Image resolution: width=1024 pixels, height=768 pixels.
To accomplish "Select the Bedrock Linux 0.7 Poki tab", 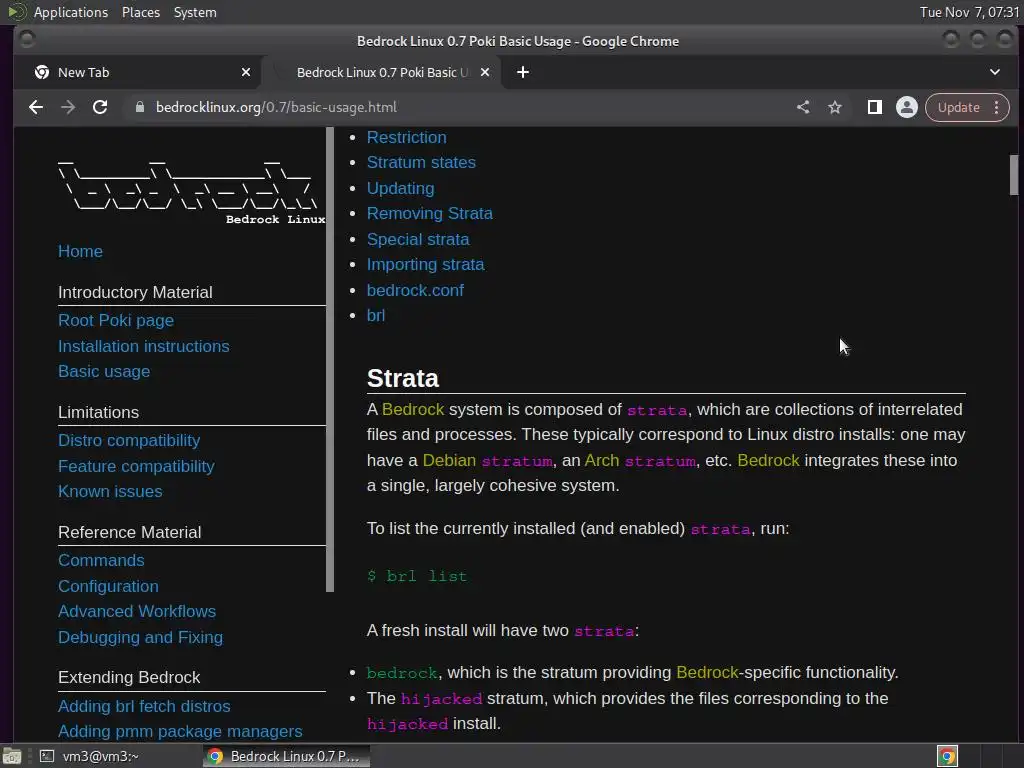I will click(382, 72).
